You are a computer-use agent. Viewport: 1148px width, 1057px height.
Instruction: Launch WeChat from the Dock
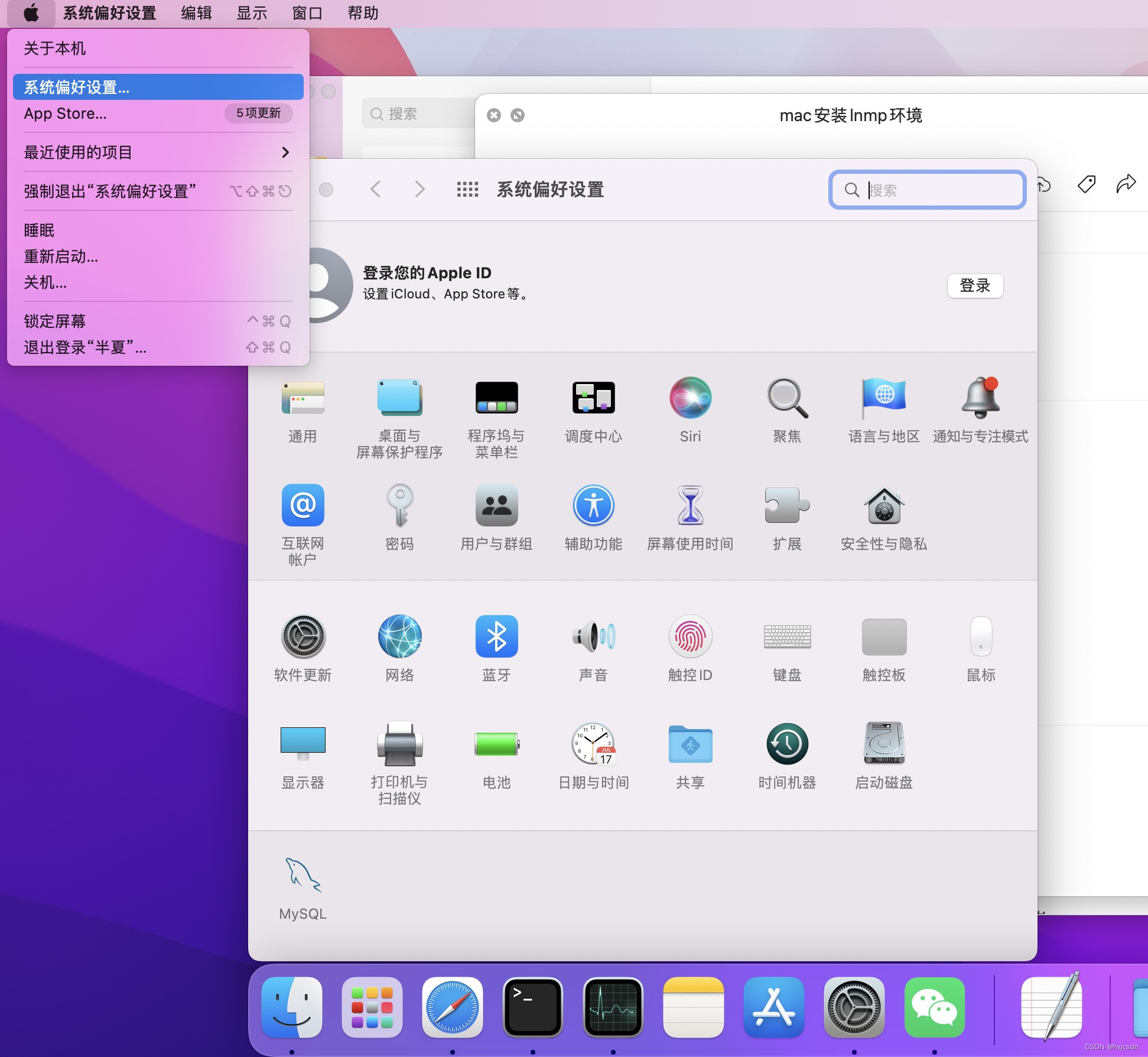coord(934,1007)
